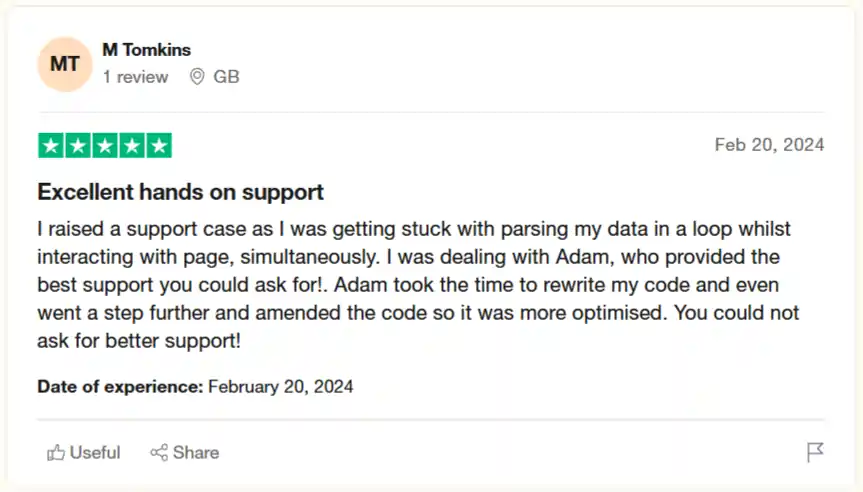This screenshot has width=863, height=492.
Task: Mark the review as Useful via its label
Action: [x=95, y=453]
